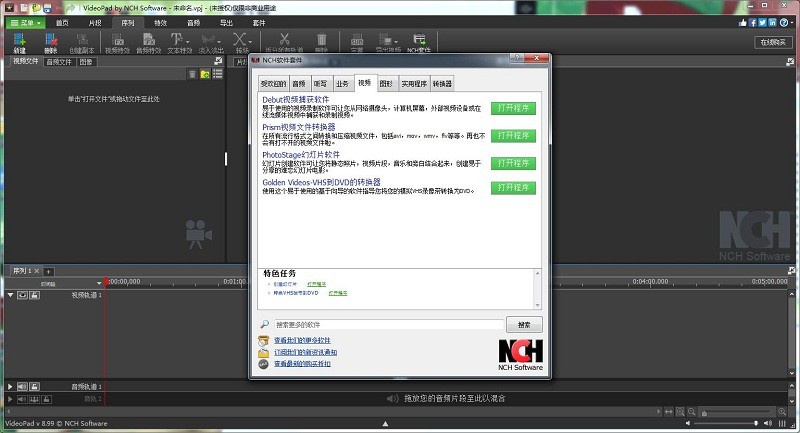Mute the 音轨 2 speaker toggle
This screenshot has height=433, width=800.
tap(22, 399)
